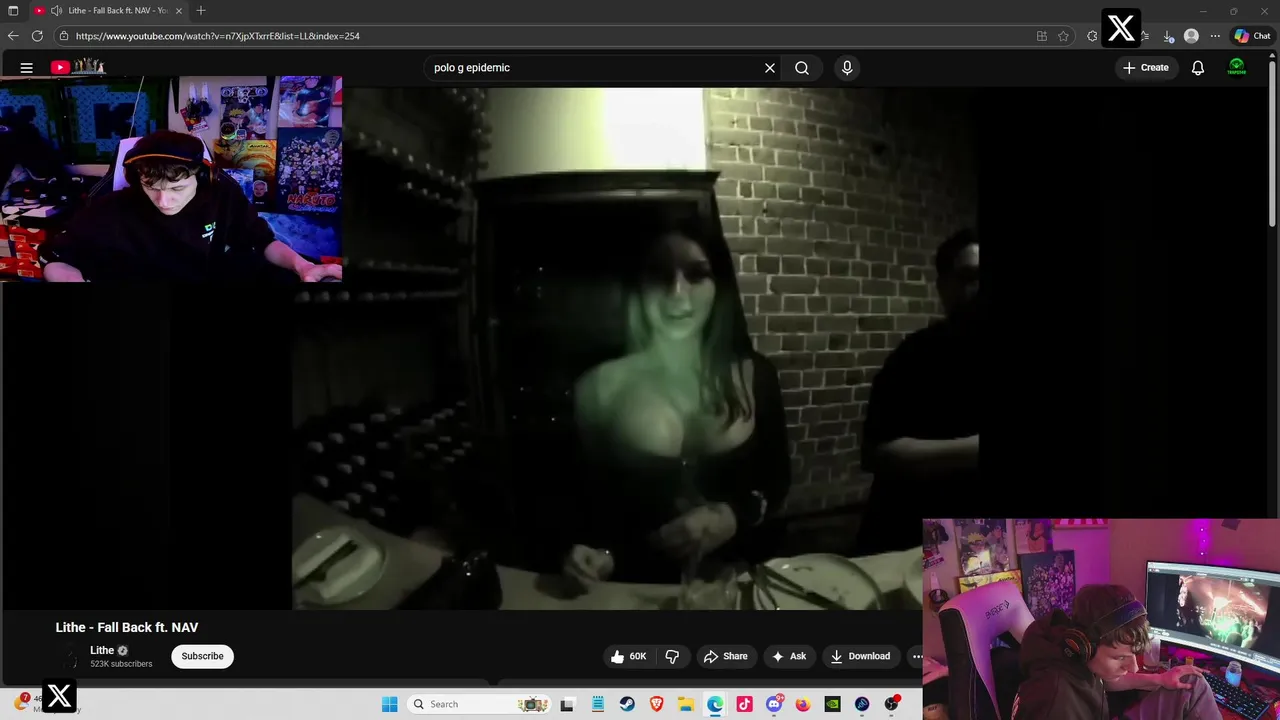This screenshot has width=1280, height=720.
Task: Open the YouTube account avatar menu
Action: (1237, 68)
